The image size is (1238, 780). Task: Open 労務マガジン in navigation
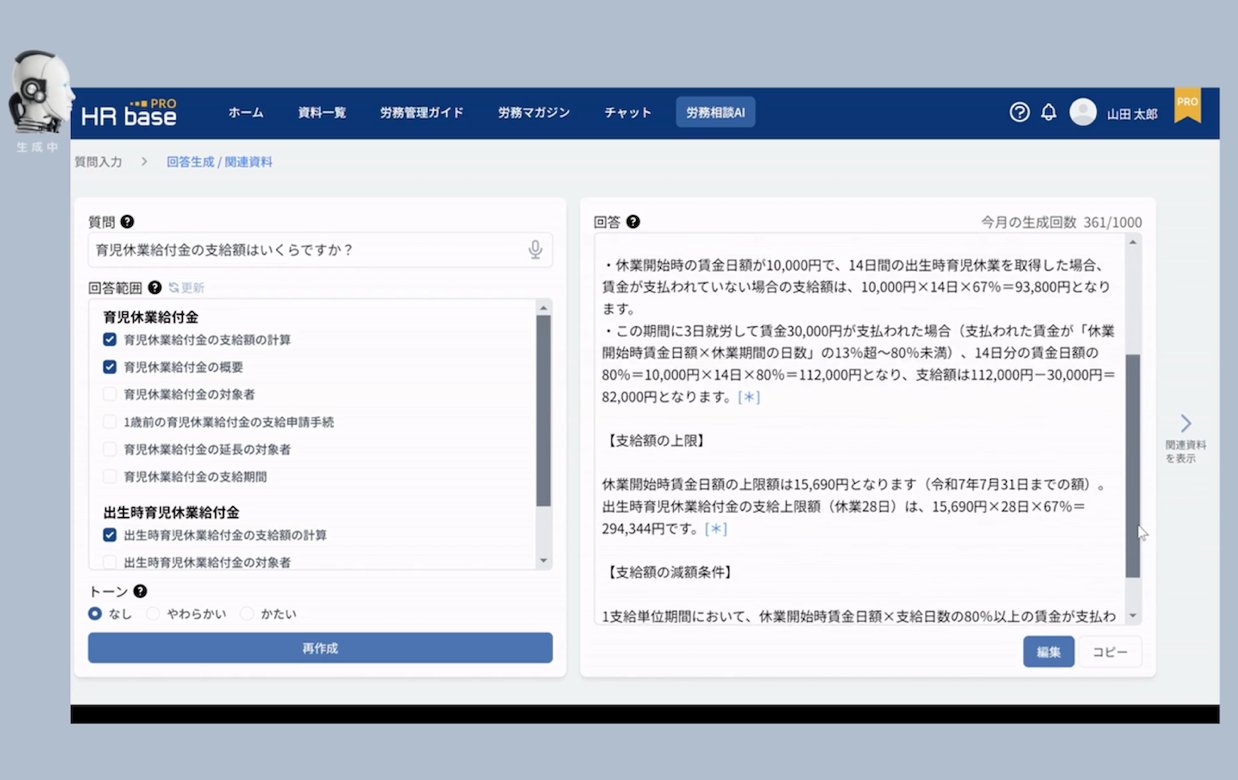point(534,113)
